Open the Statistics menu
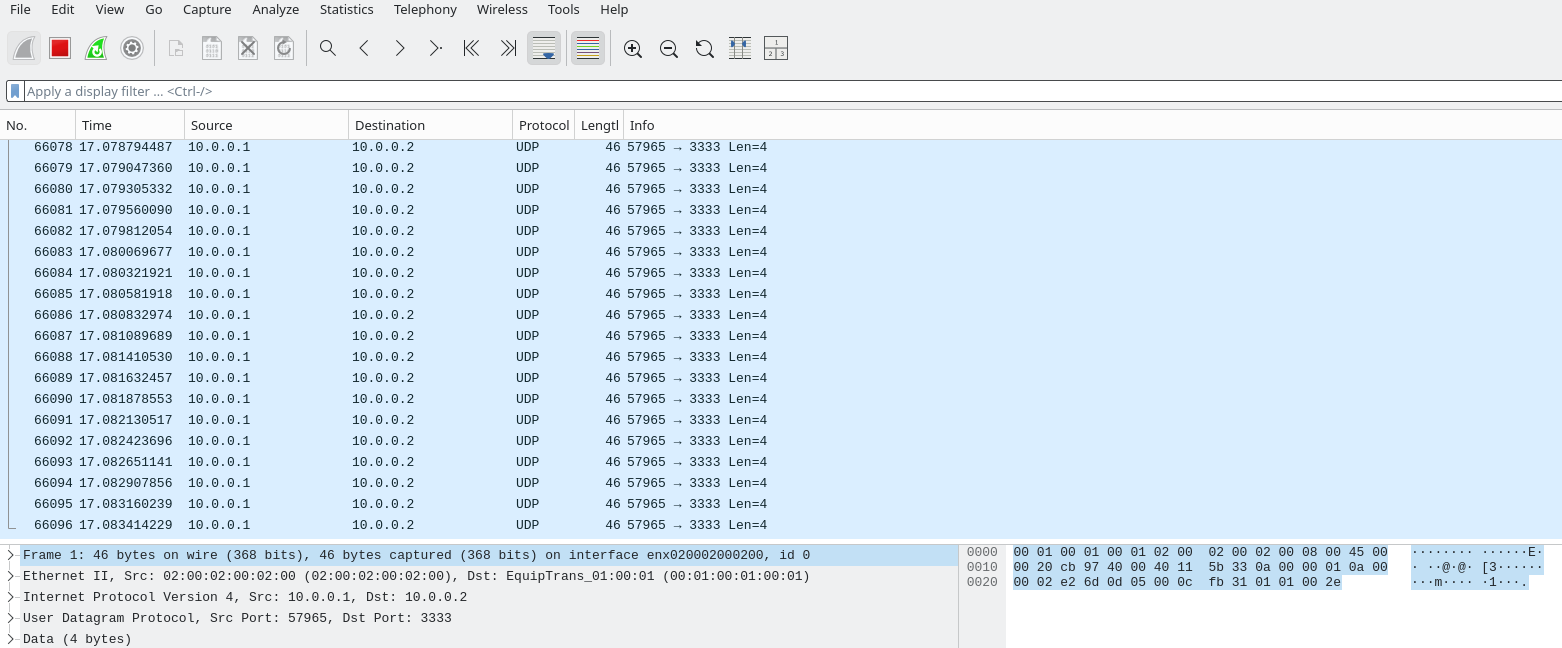 point(346,9)
